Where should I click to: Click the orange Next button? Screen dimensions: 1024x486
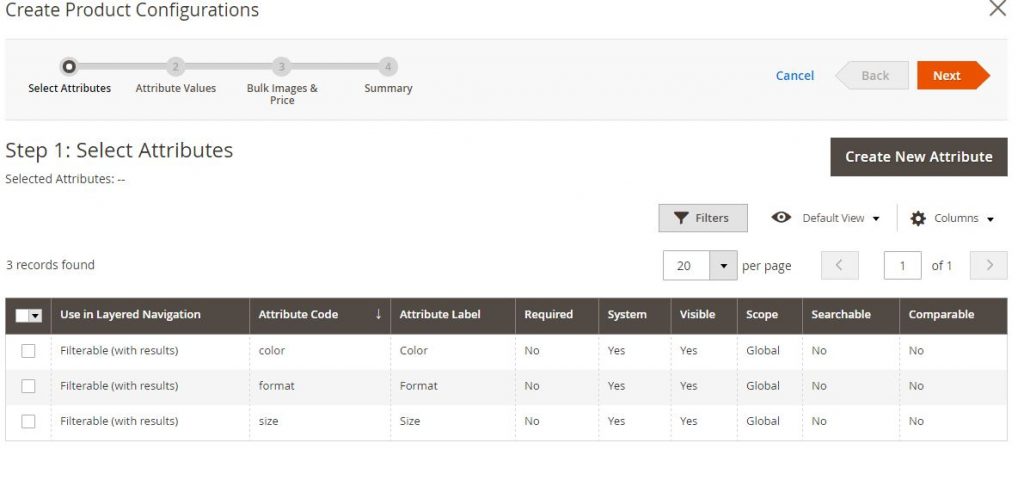tap(953, 75)
